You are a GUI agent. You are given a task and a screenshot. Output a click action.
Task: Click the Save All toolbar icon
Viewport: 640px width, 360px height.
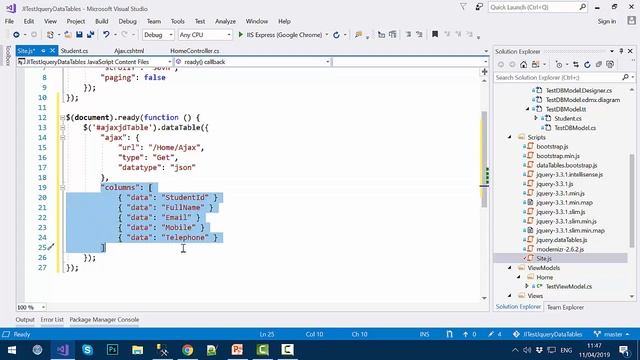[x=90, y=35]
